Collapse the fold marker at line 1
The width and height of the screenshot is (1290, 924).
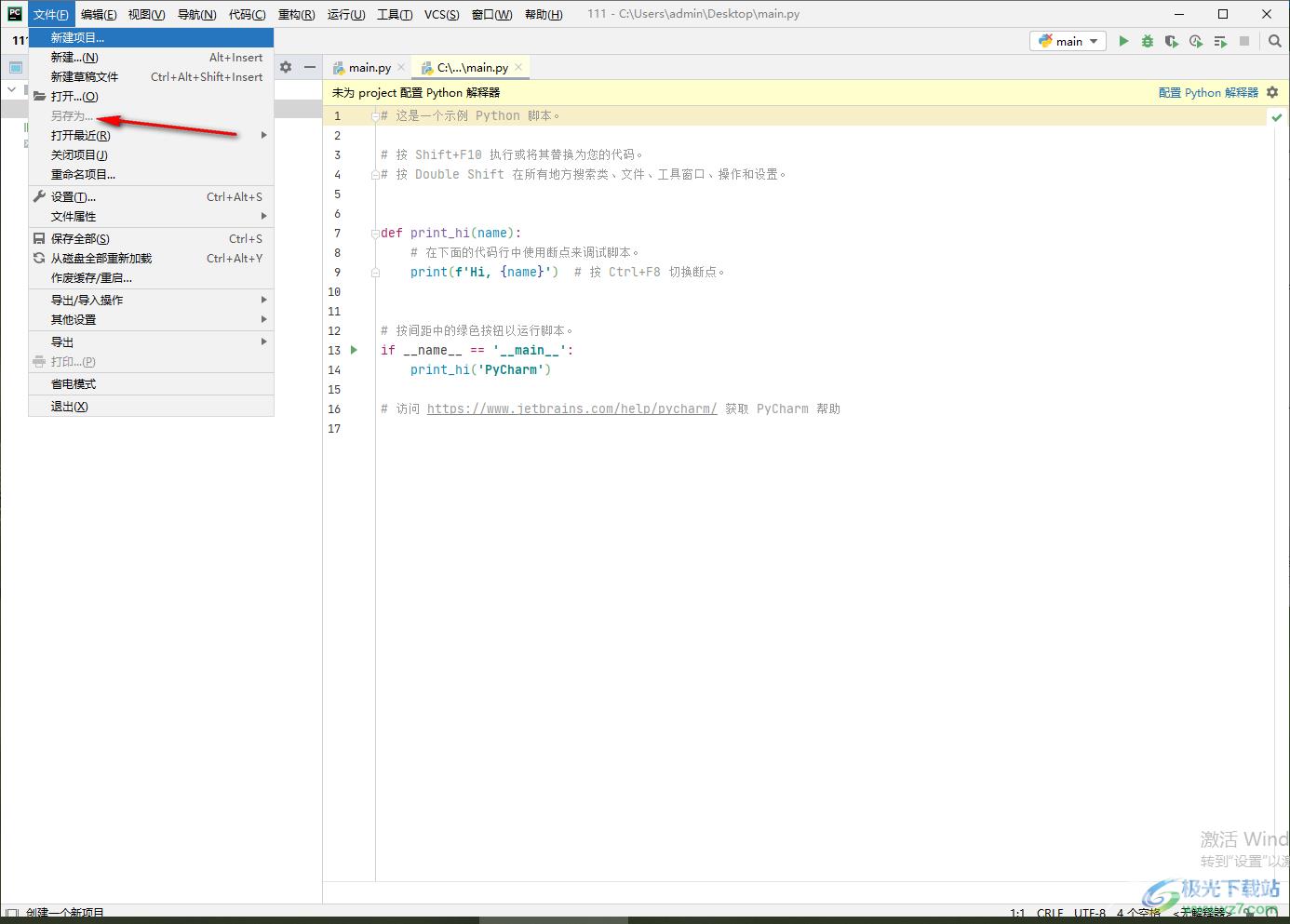[375, 116]
